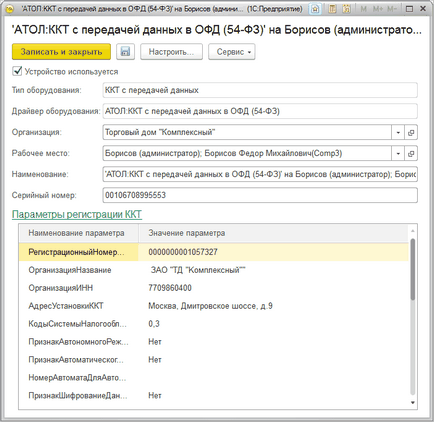Click the Тип оборудования field
The height and width of the screenshot is (422, 434).
pos(260,90)
